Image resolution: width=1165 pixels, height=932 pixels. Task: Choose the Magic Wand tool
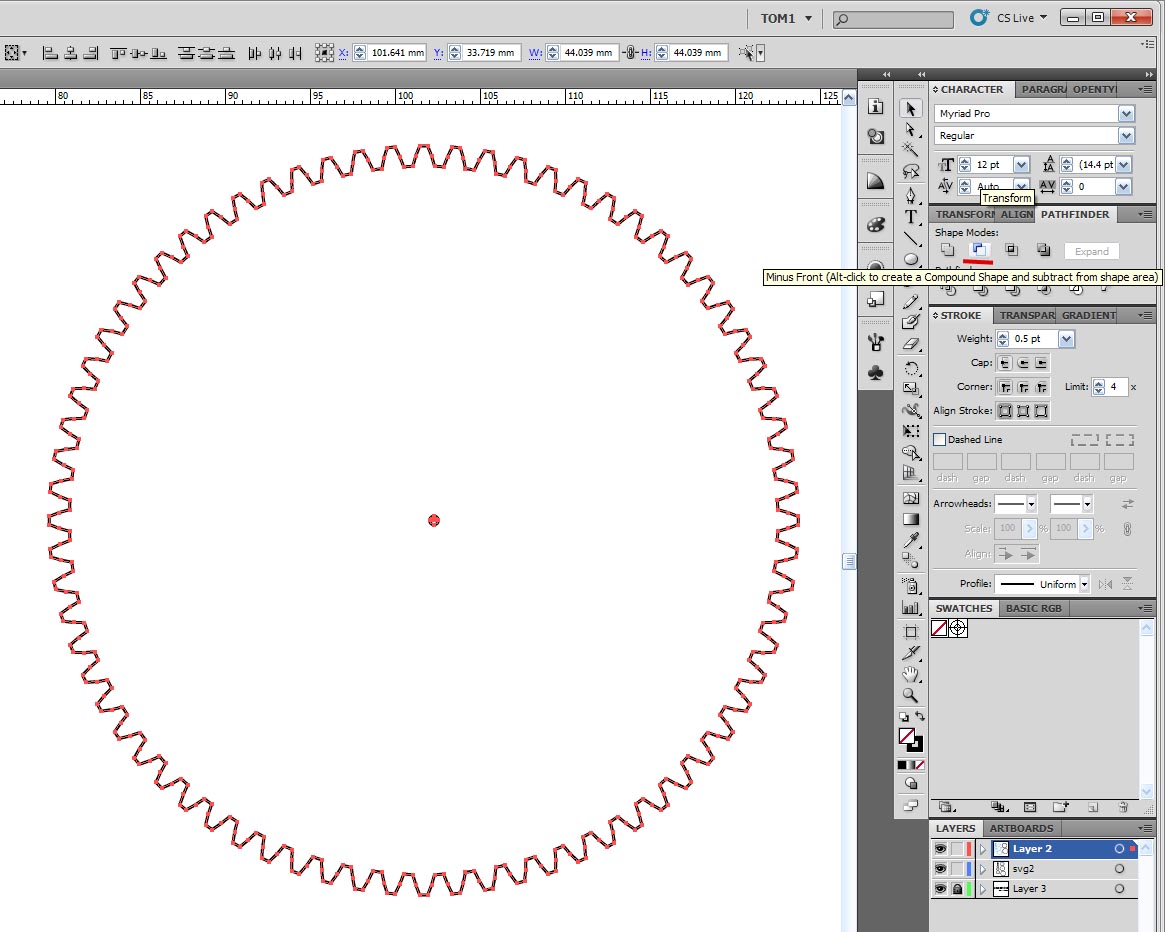910,150
